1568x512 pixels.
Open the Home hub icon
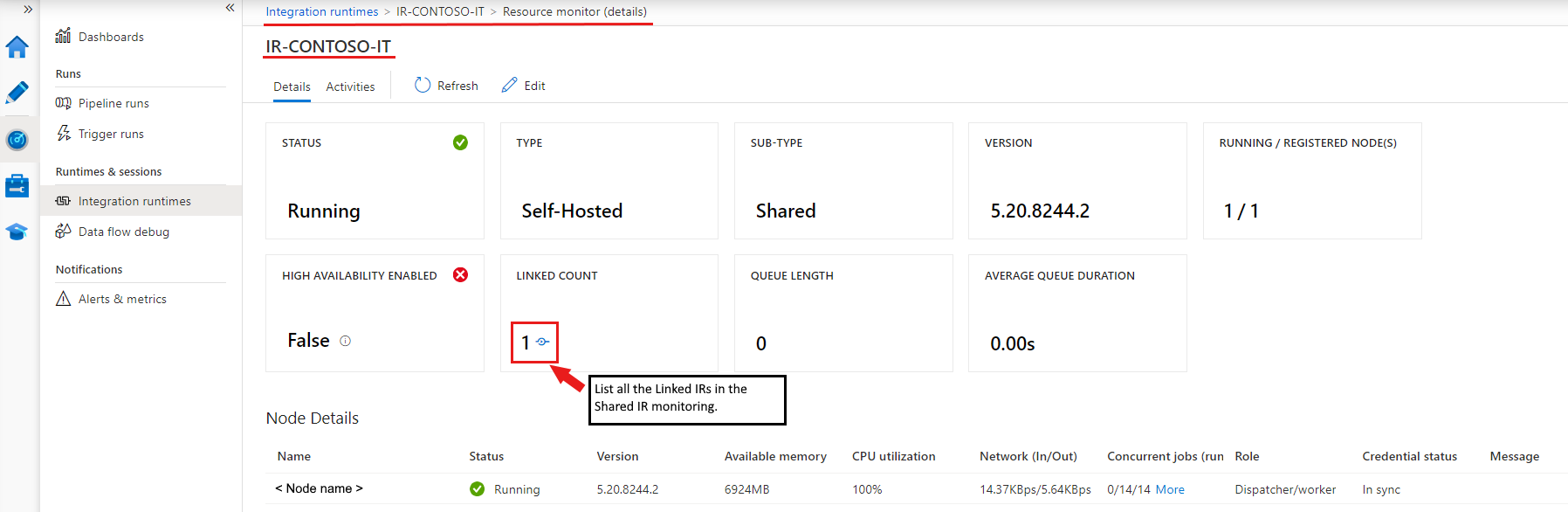(17, 47)
